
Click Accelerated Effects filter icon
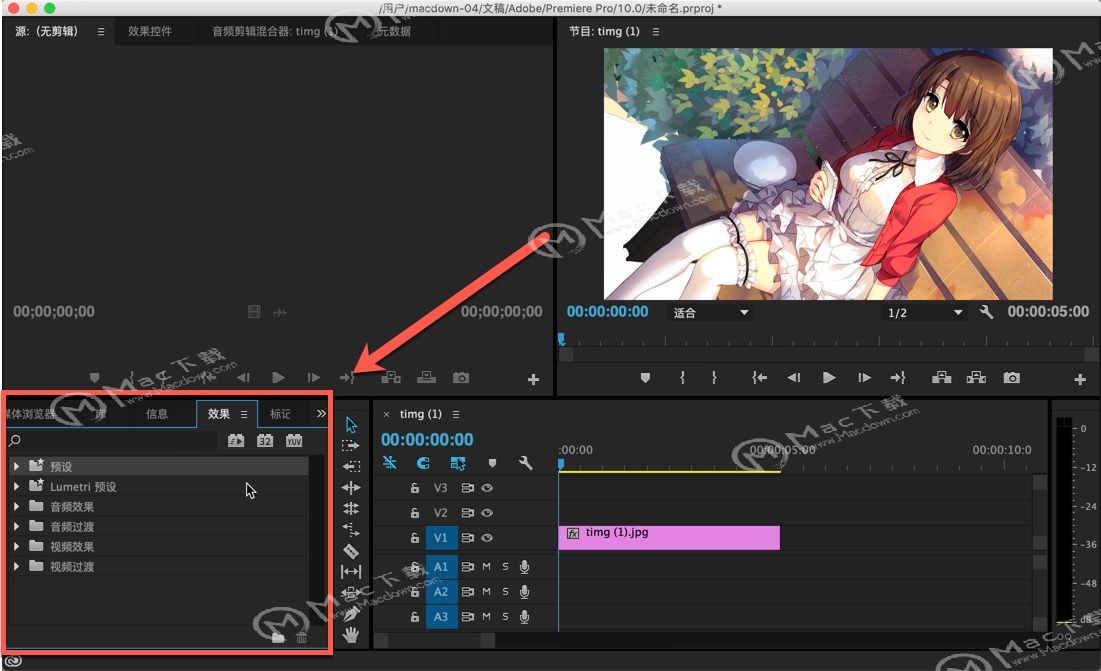[236, 441]
